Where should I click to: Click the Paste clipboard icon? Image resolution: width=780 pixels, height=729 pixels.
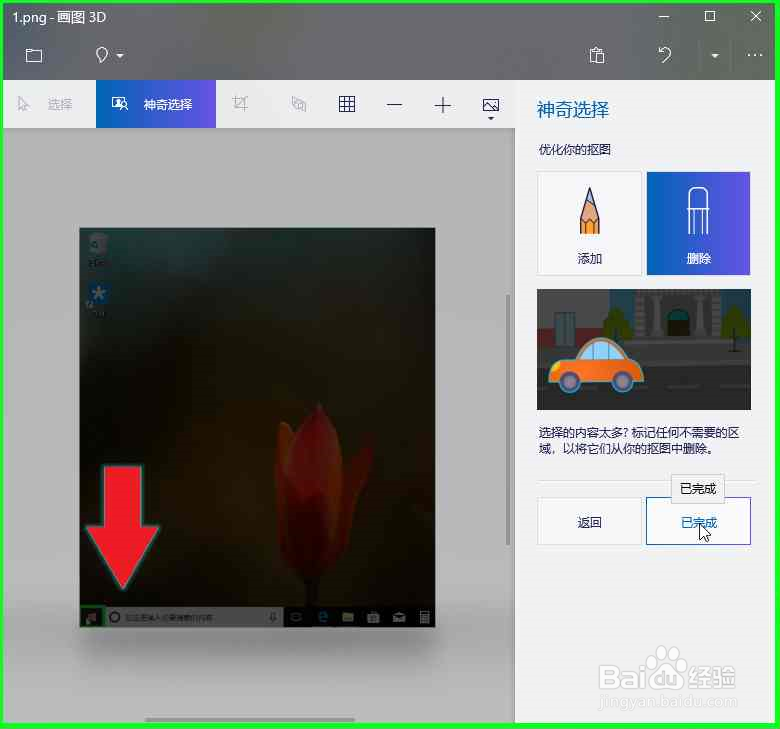(597, 55)
